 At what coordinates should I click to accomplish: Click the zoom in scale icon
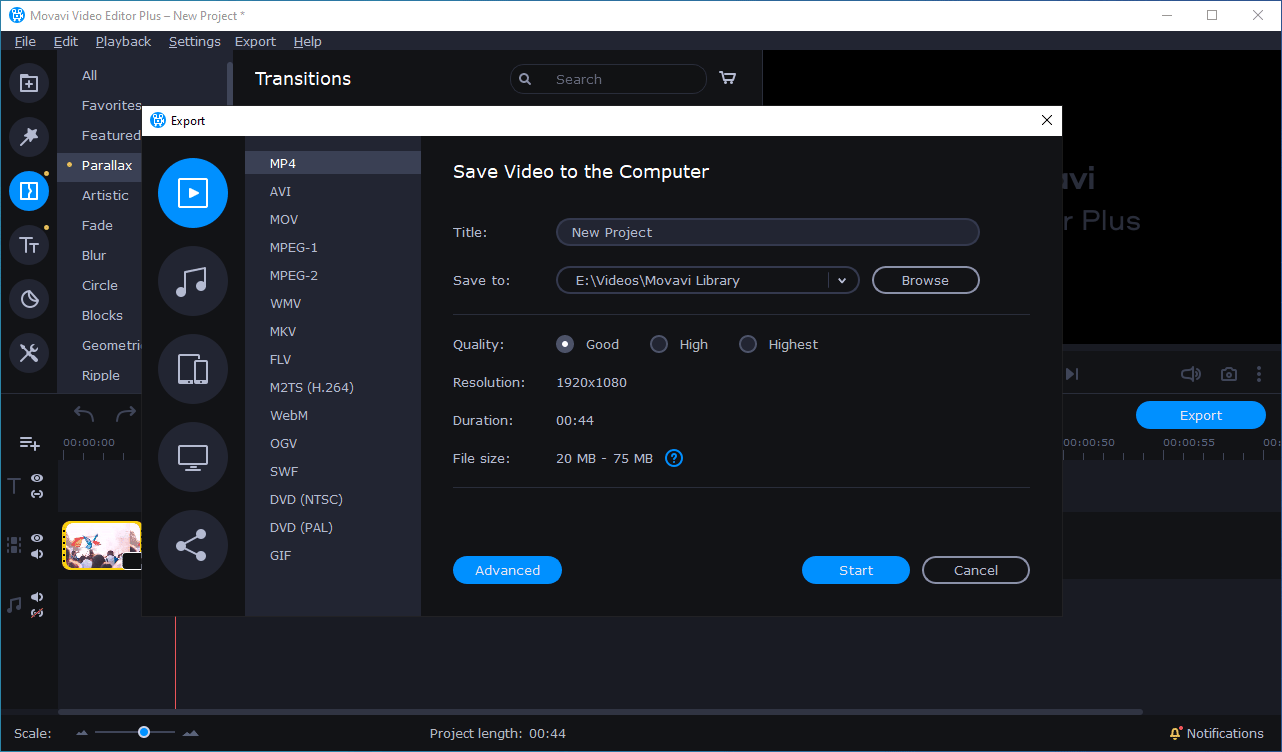(x=190, y=733)
